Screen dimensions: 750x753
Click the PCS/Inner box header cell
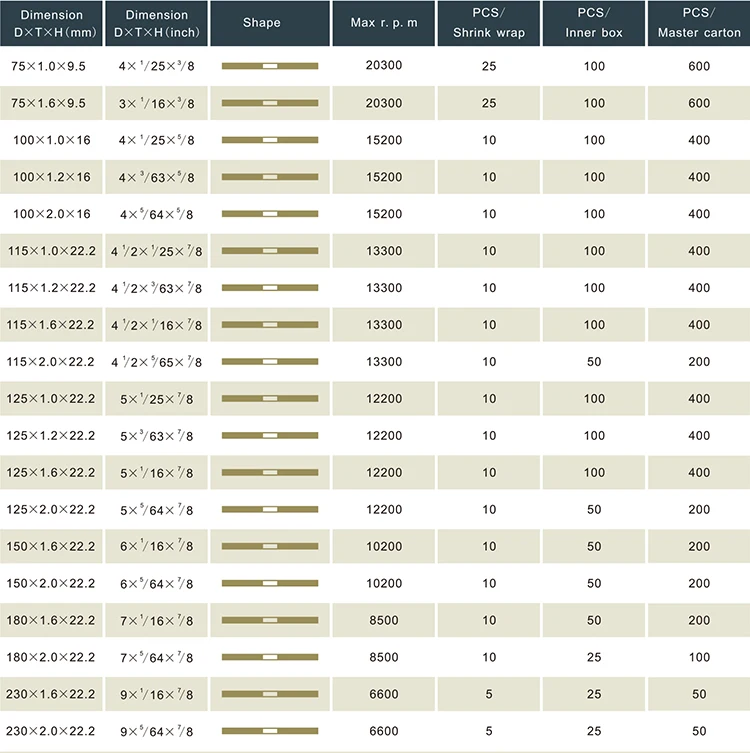pyautogui.click(x=594, y=23)
